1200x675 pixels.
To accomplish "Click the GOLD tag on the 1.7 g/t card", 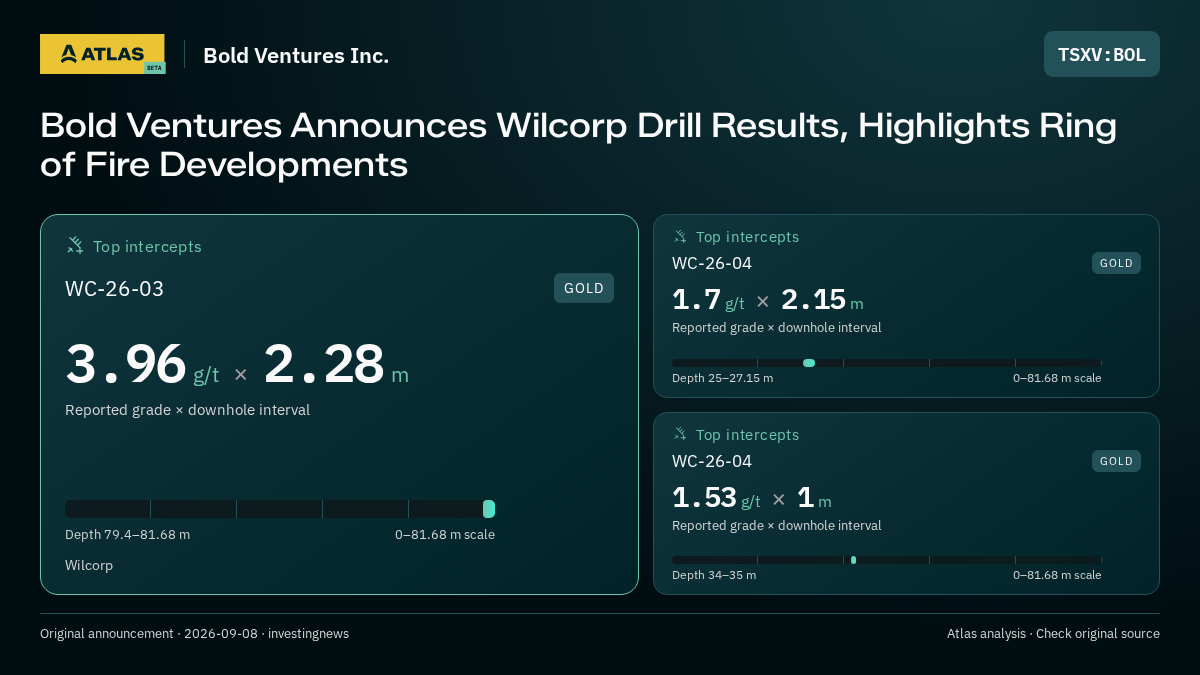I will [x=1116, y=263].
